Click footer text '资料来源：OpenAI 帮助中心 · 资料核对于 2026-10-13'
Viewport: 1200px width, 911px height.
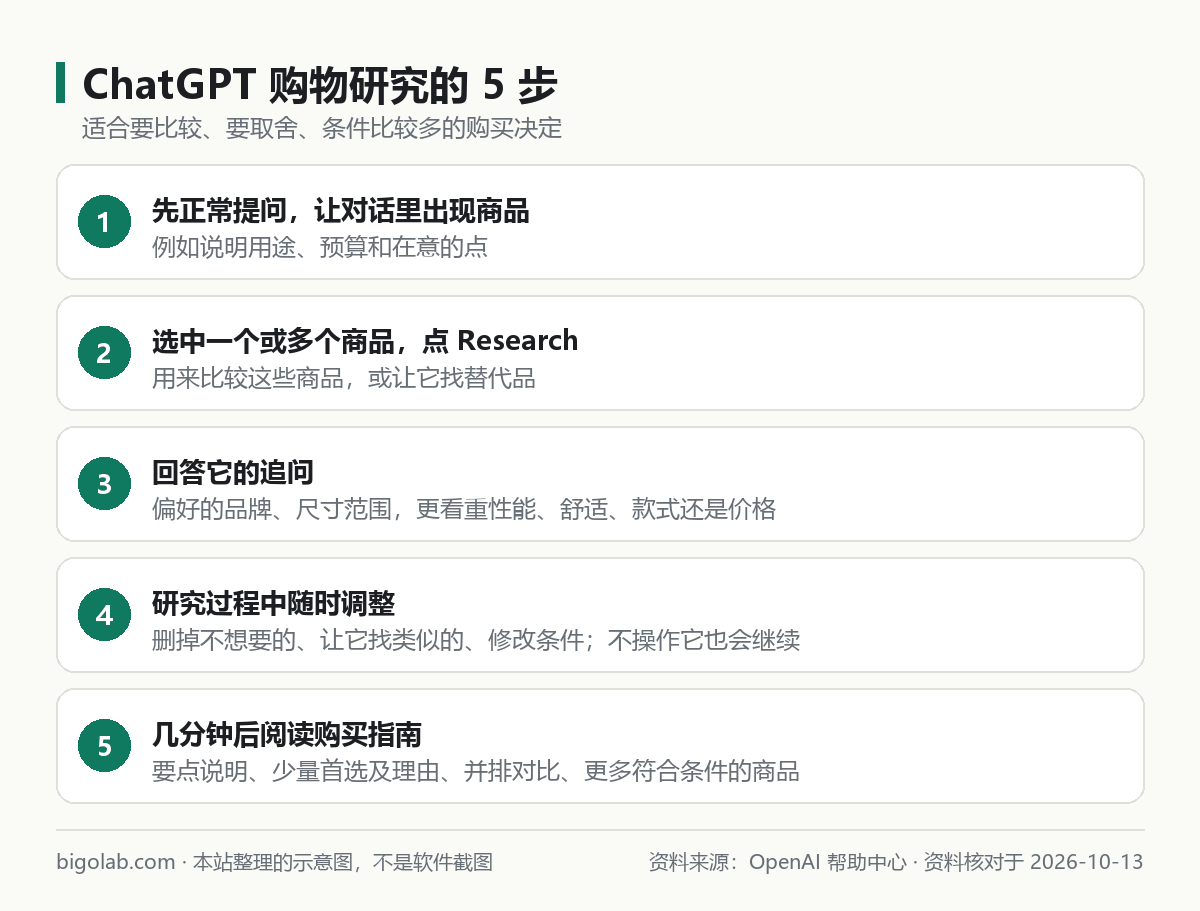[896, 862]
